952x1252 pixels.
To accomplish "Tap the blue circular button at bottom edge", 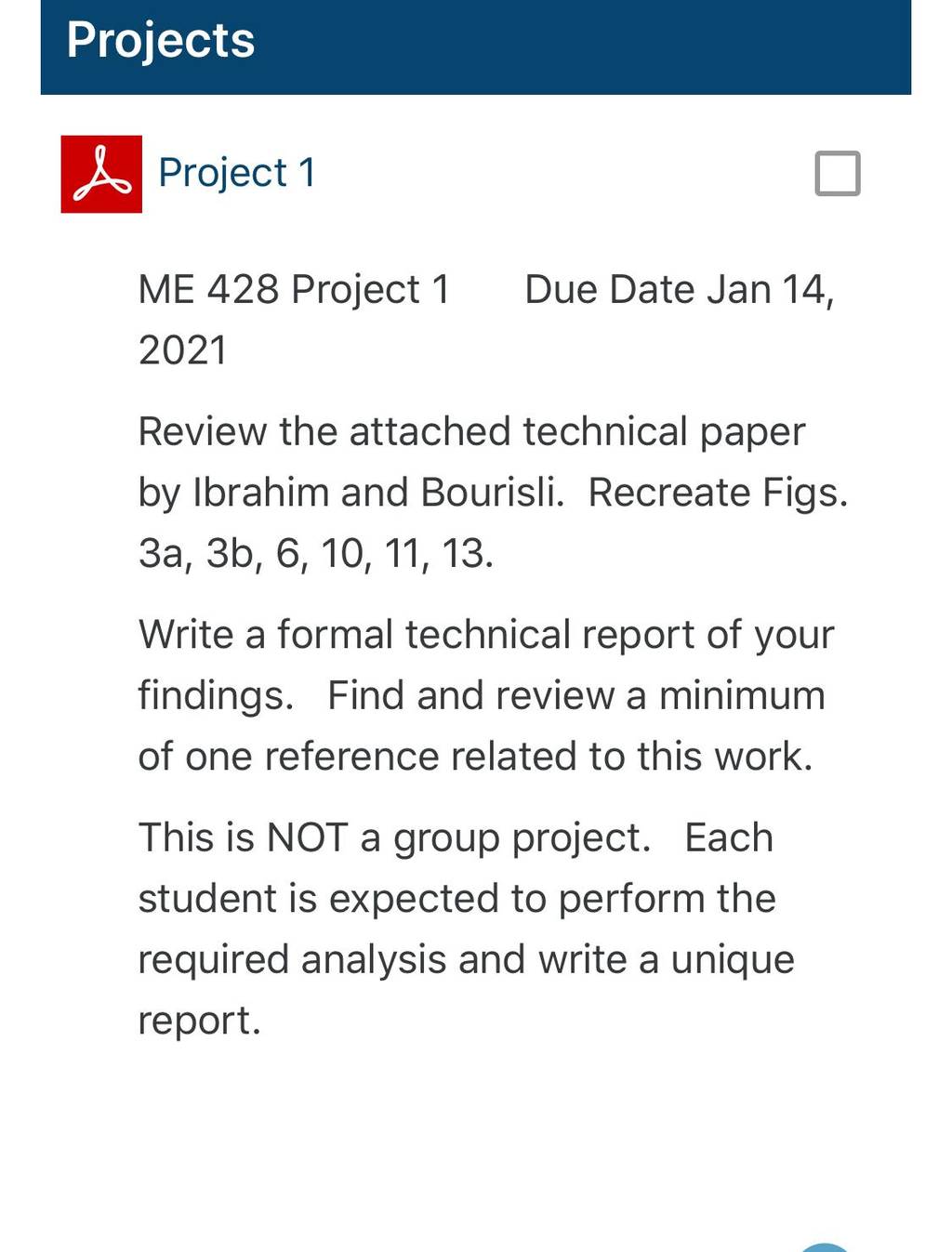I will coord(825,1246).
